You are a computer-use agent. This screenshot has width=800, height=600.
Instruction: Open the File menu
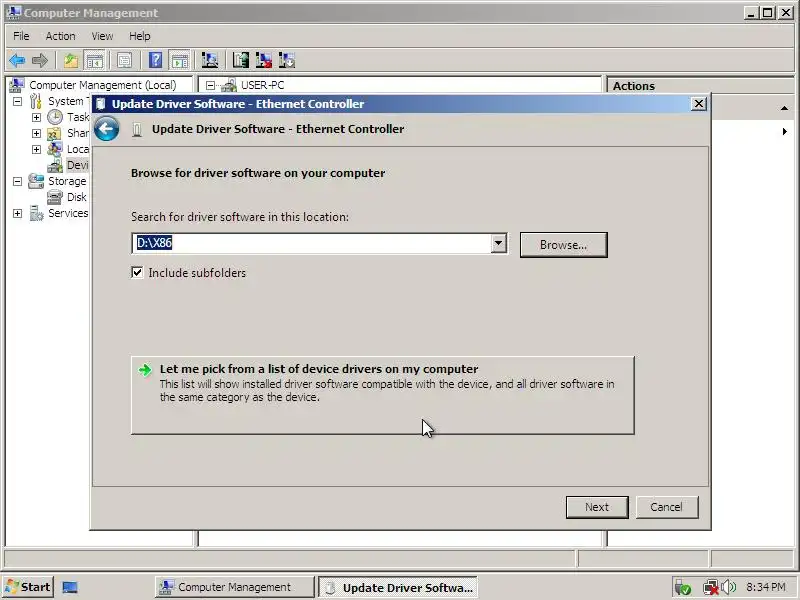pyautogui.click(x=21, y=36)
